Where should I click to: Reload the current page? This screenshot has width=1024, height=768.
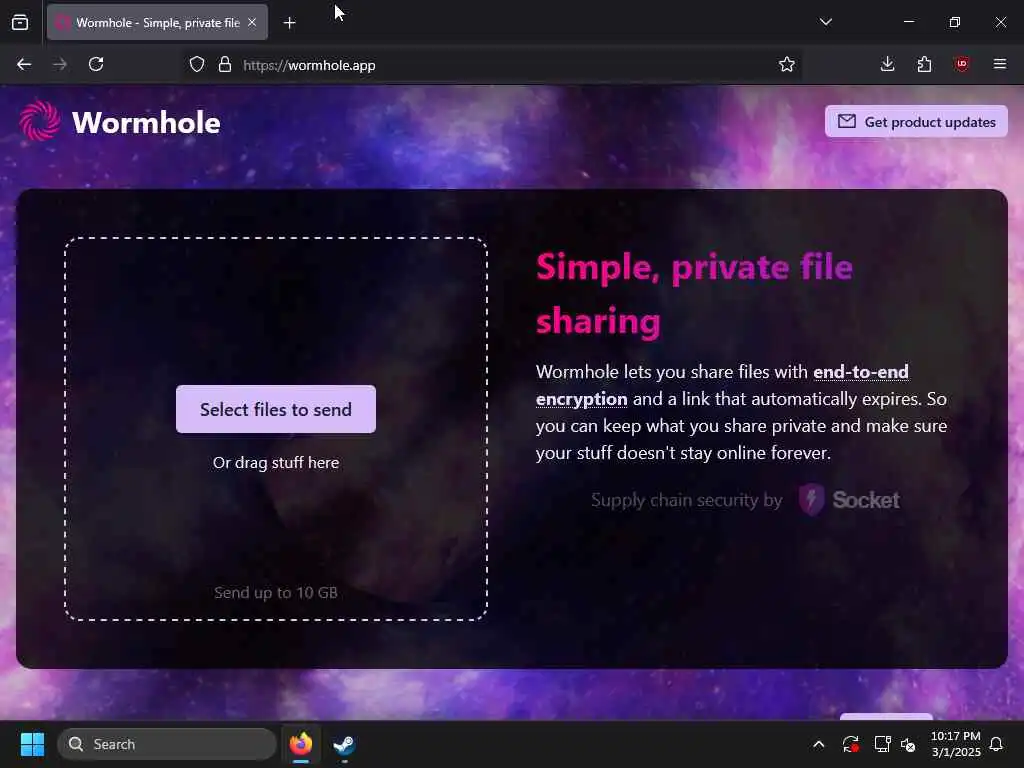(x=96, y=65)
